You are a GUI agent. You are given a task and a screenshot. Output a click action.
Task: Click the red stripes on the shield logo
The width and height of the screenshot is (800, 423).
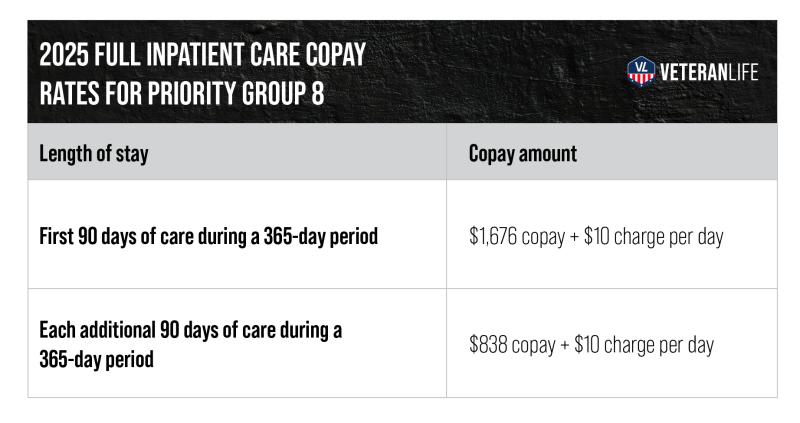click(x=641, y=79)
